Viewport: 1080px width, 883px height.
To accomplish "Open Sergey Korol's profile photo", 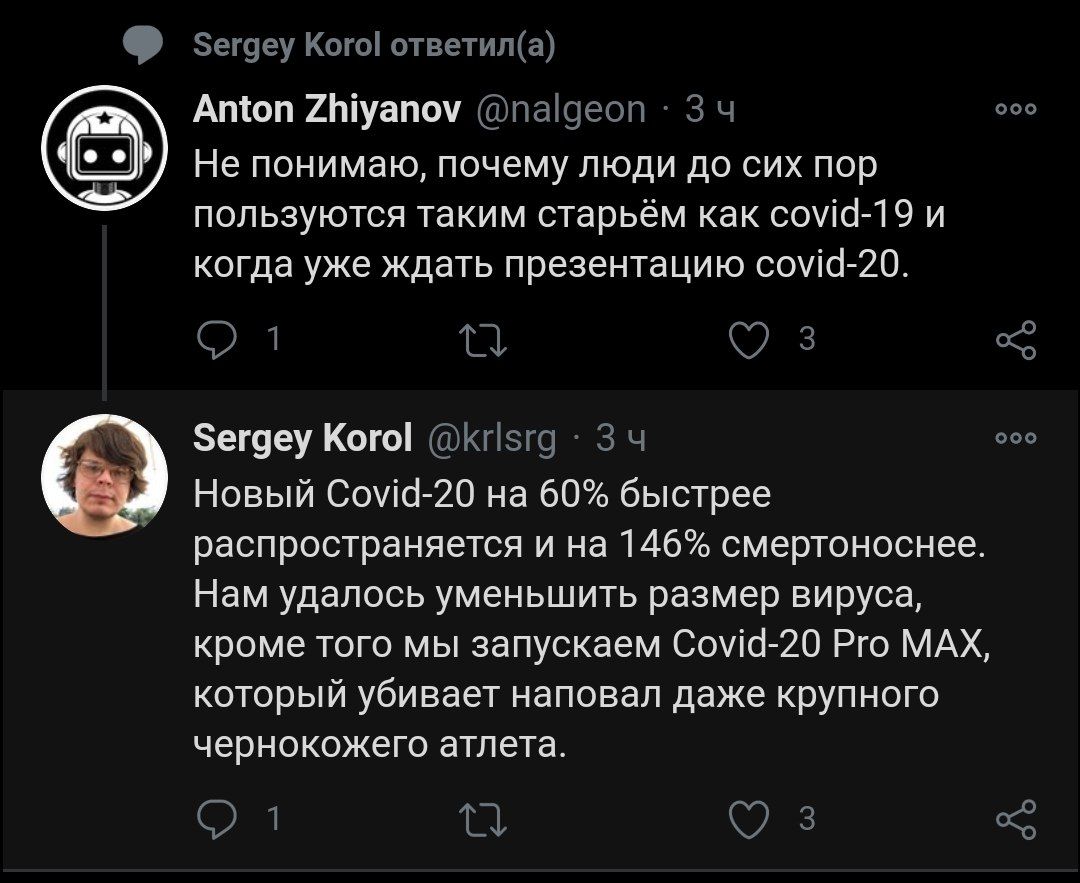I will [103, 474].
